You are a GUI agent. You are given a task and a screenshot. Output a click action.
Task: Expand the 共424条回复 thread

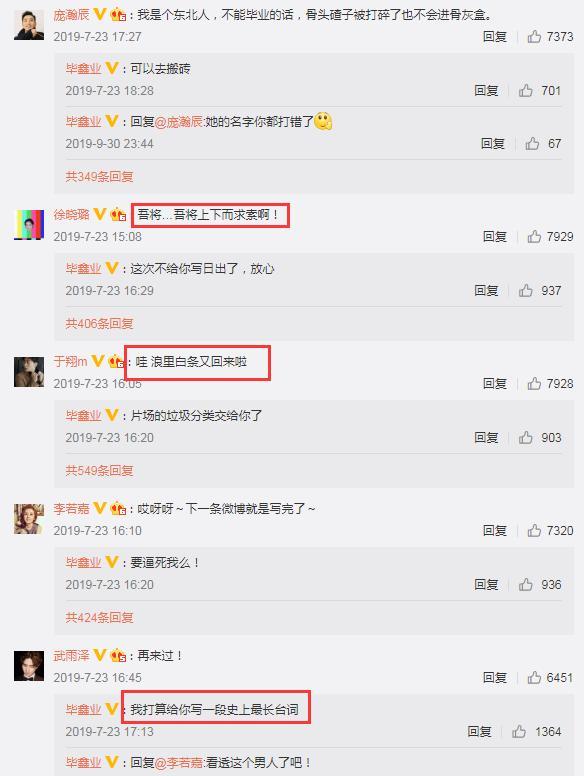pyautogui.click(x=99, y=618)
